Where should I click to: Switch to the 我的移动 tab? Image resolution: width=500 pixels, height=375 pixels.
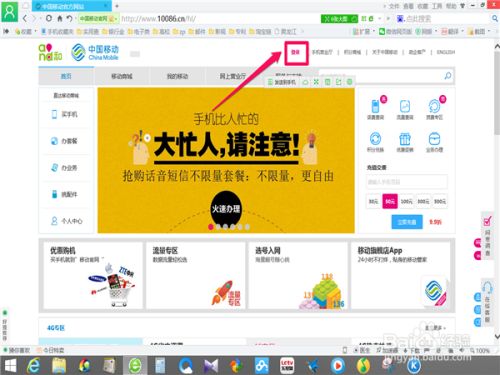pyautogui.click(x=177, y=76)
